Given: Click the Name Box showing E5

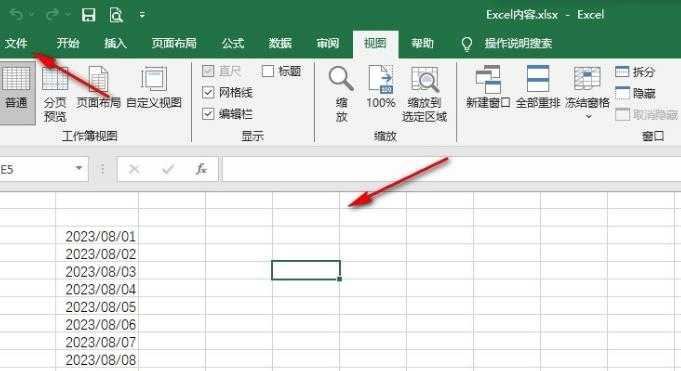Looking at the screenshot, I should [36, 169].
